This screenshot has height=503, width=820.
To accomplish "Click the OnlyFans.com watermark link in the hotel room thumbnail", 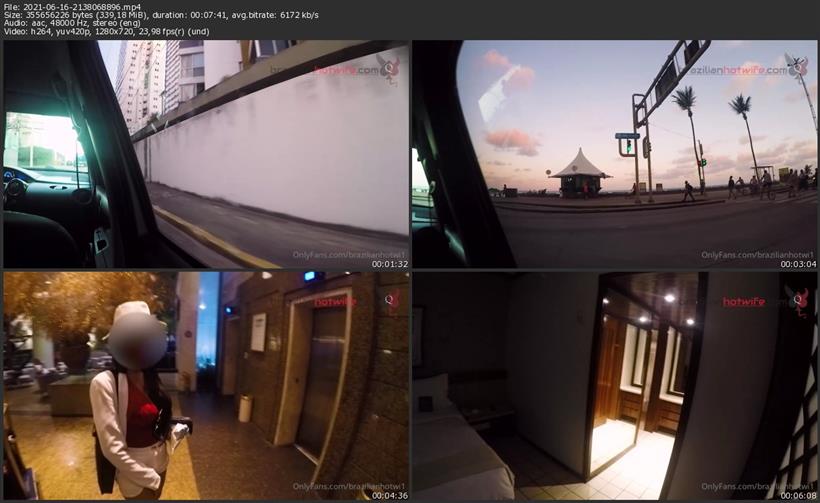I will (x=757, y=486).
